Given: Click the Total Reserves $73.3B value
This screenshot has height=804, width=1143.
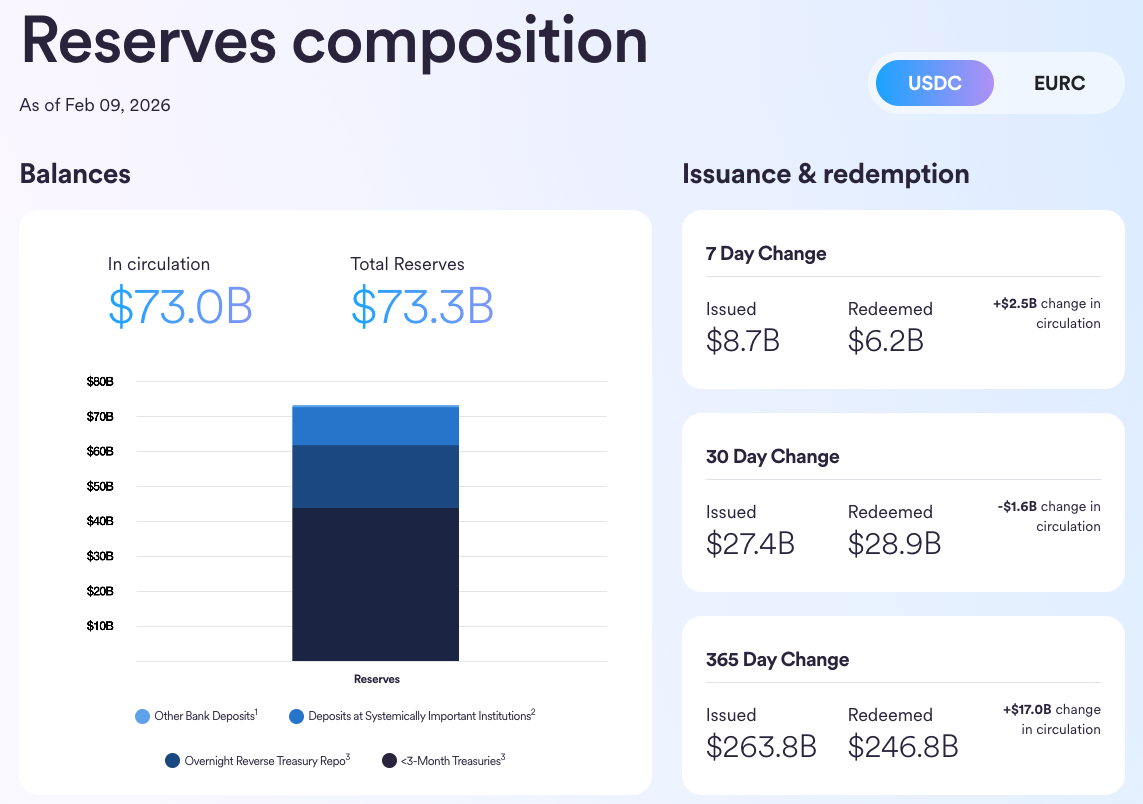Looking at the screenshot, I should pyautogui.click(x=422, y=307).
